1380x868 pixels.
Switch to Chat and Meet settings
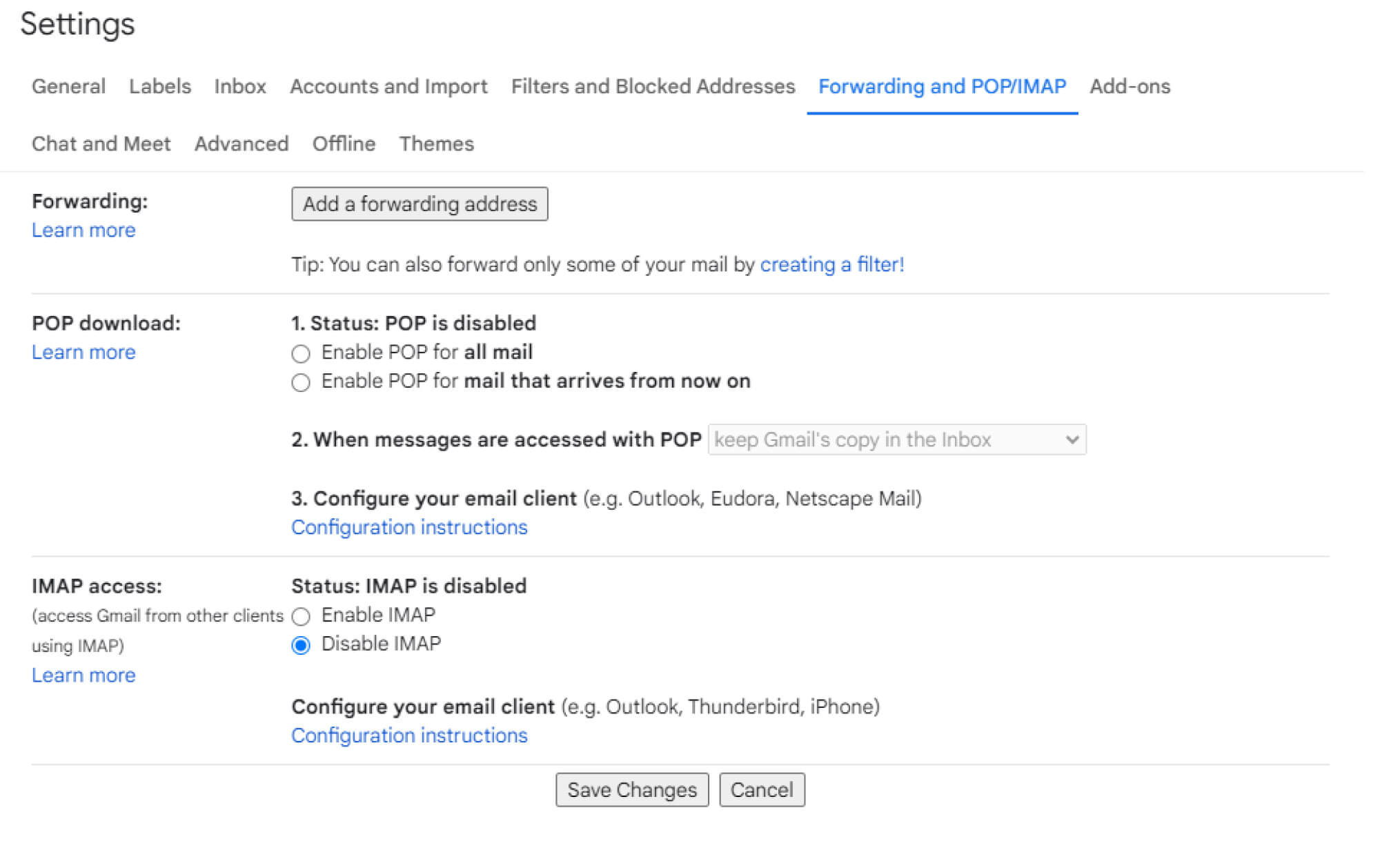pyautogui.click(x=101, y=144)
